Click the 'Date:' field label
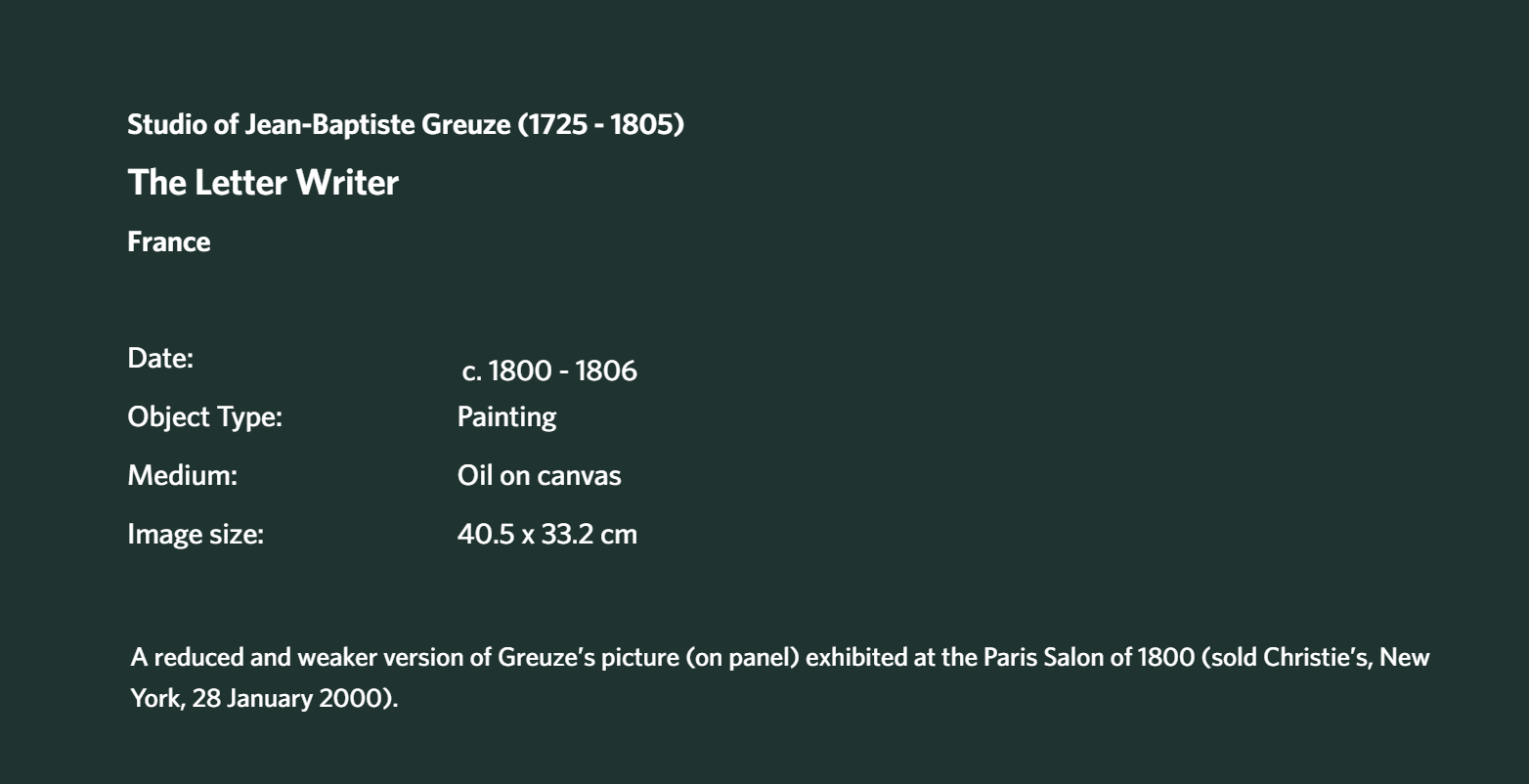 pyautogui.click(x=161, y=359)
